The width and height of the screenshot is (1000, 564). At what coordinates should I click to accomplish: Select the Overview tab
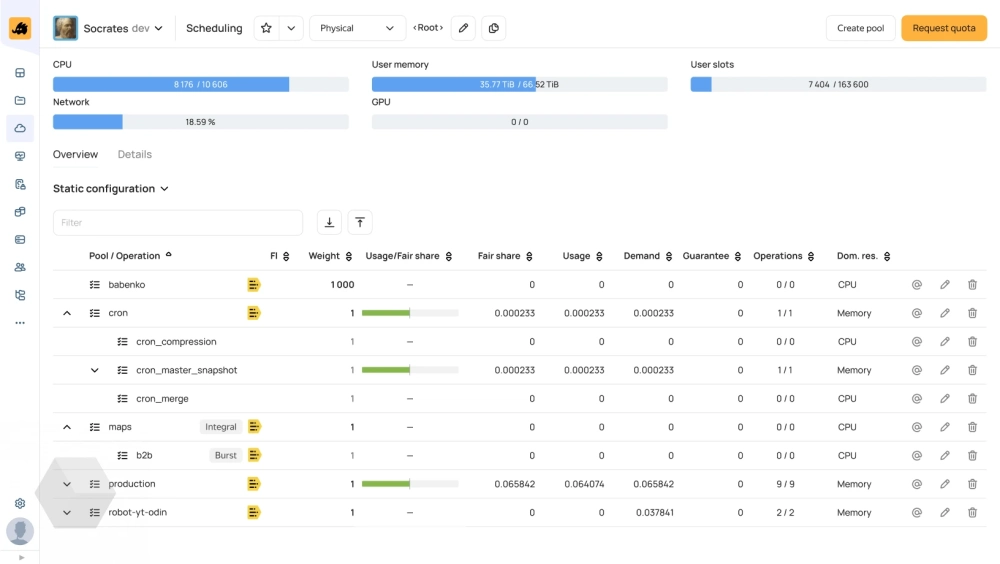tap(75, 154)
